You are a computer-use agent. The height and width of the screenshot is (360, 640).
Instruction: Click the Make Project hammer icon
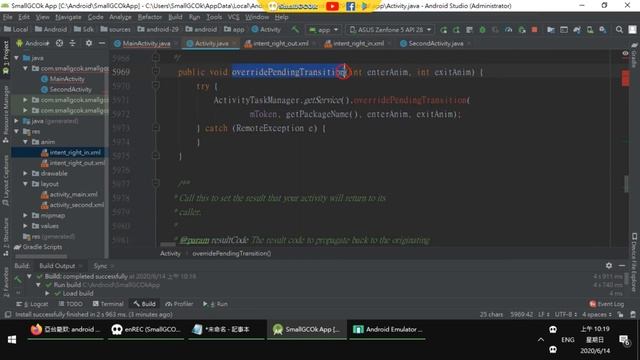point(295,29)
